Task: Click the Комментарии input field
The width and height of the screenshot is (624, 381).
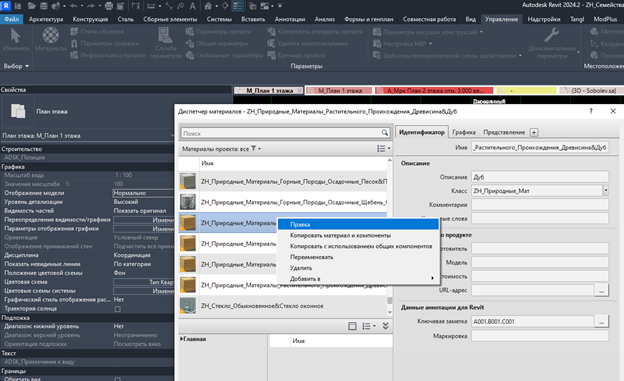Action: pos(540,205)
